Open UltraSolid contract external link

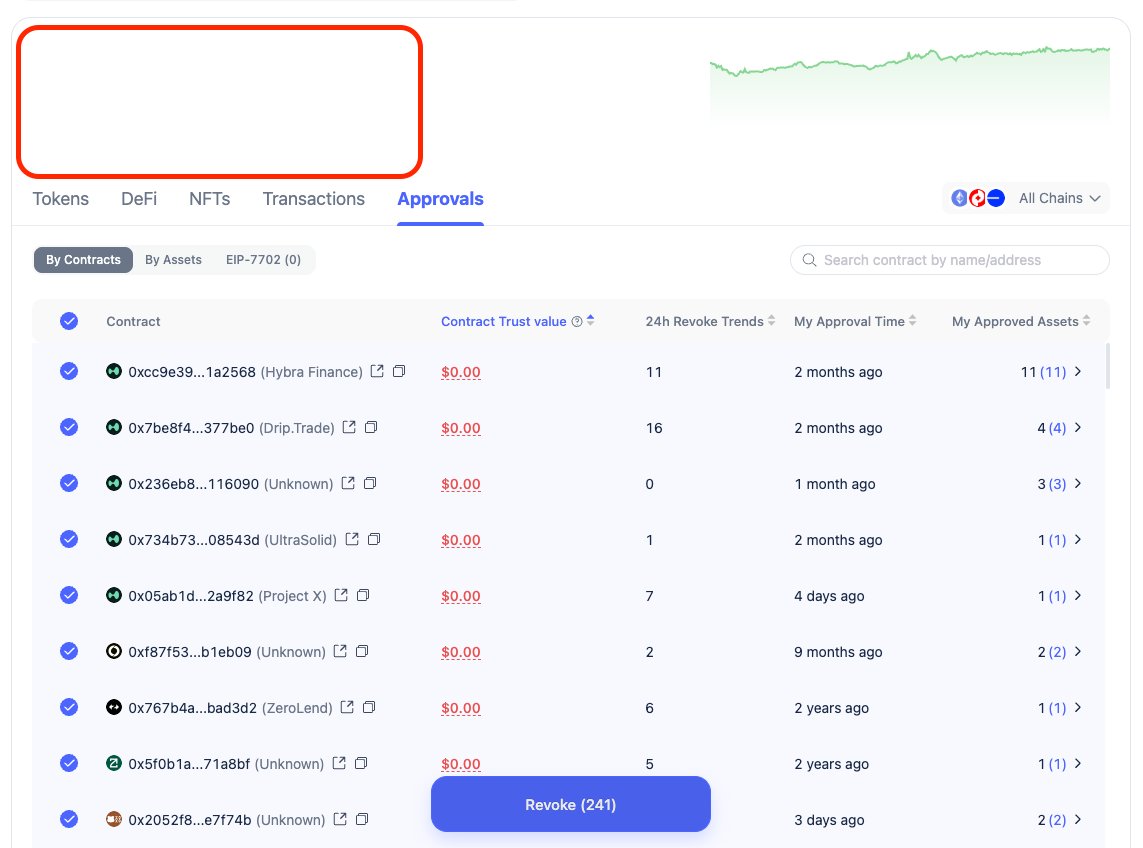coord(352,540)
